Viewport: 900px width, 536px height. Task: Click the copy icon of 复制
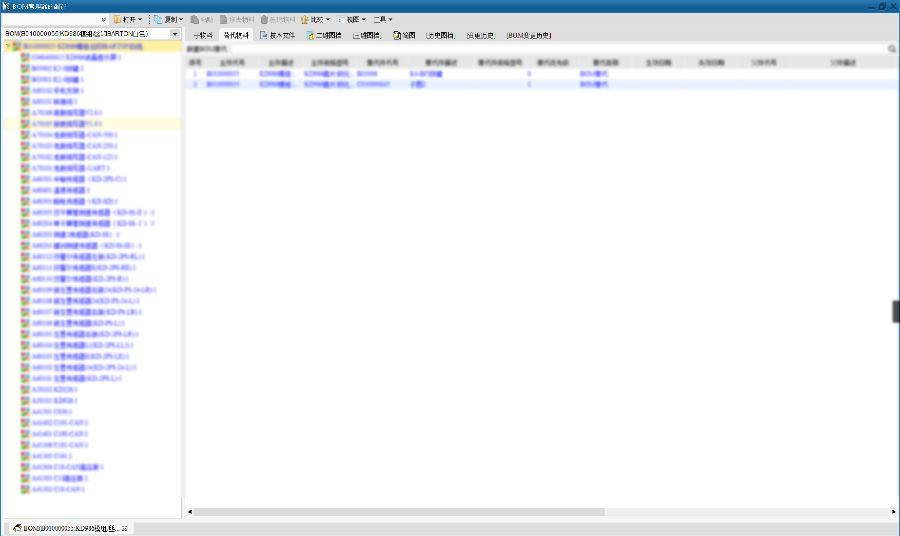pyautogui.click(x=158, y=20)
